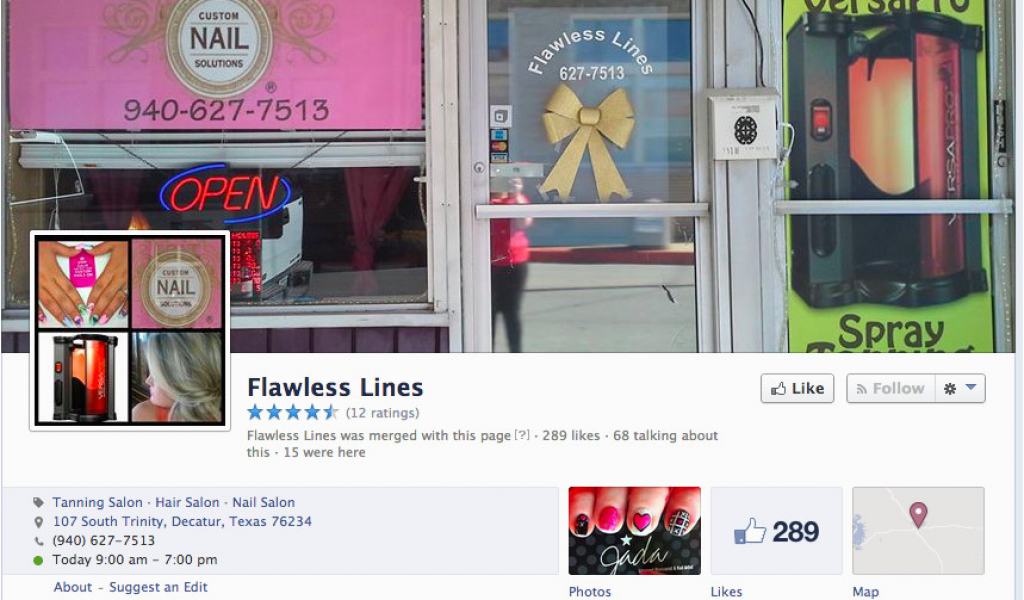Click the gear settings icon beside Follow
The height and width of the screenshot is (600, 1024).
coord(950,388)
